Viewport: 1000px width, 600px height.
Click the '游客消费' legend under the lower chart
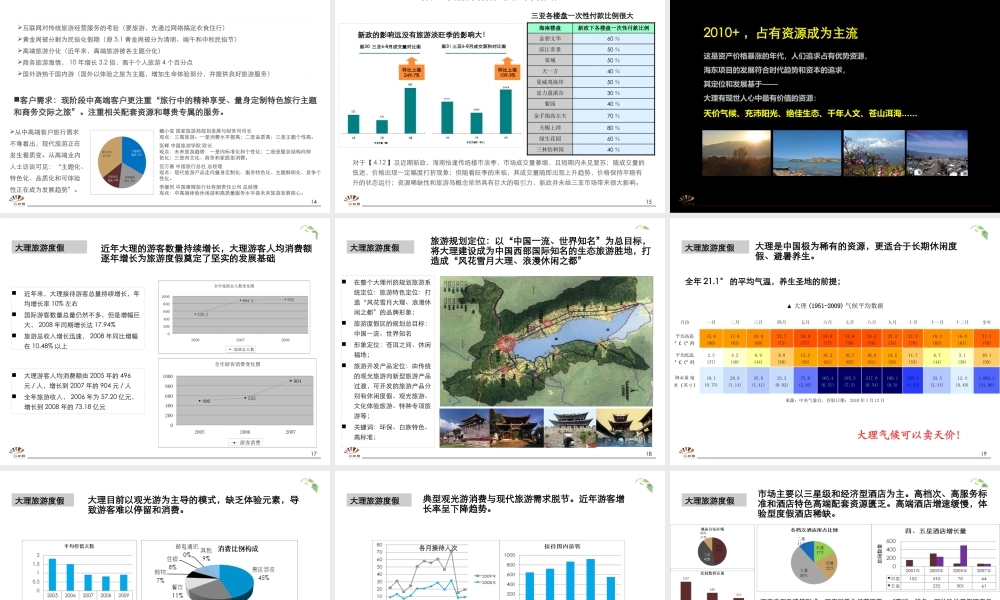pyautogui.click(x=245, y=442)
